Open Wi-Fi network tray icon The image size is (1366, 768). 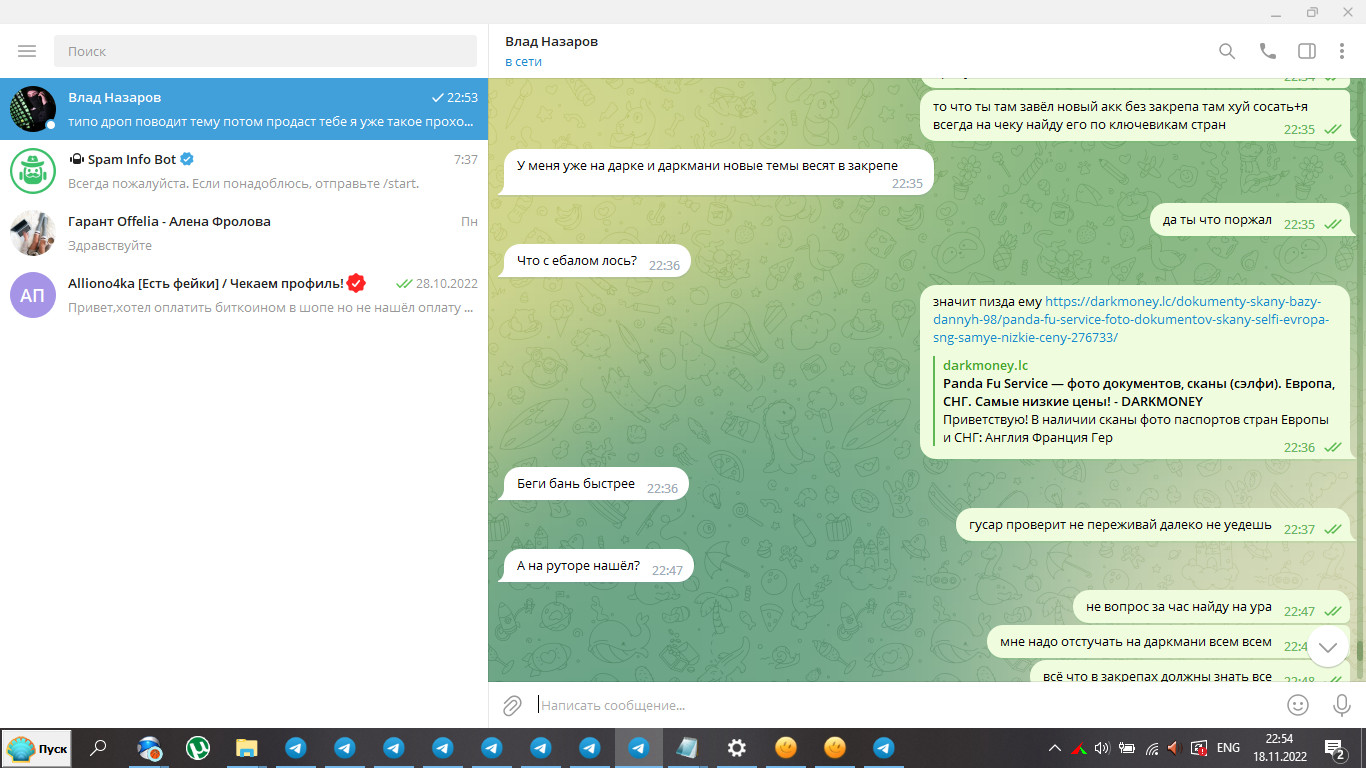click(1151, 748)
